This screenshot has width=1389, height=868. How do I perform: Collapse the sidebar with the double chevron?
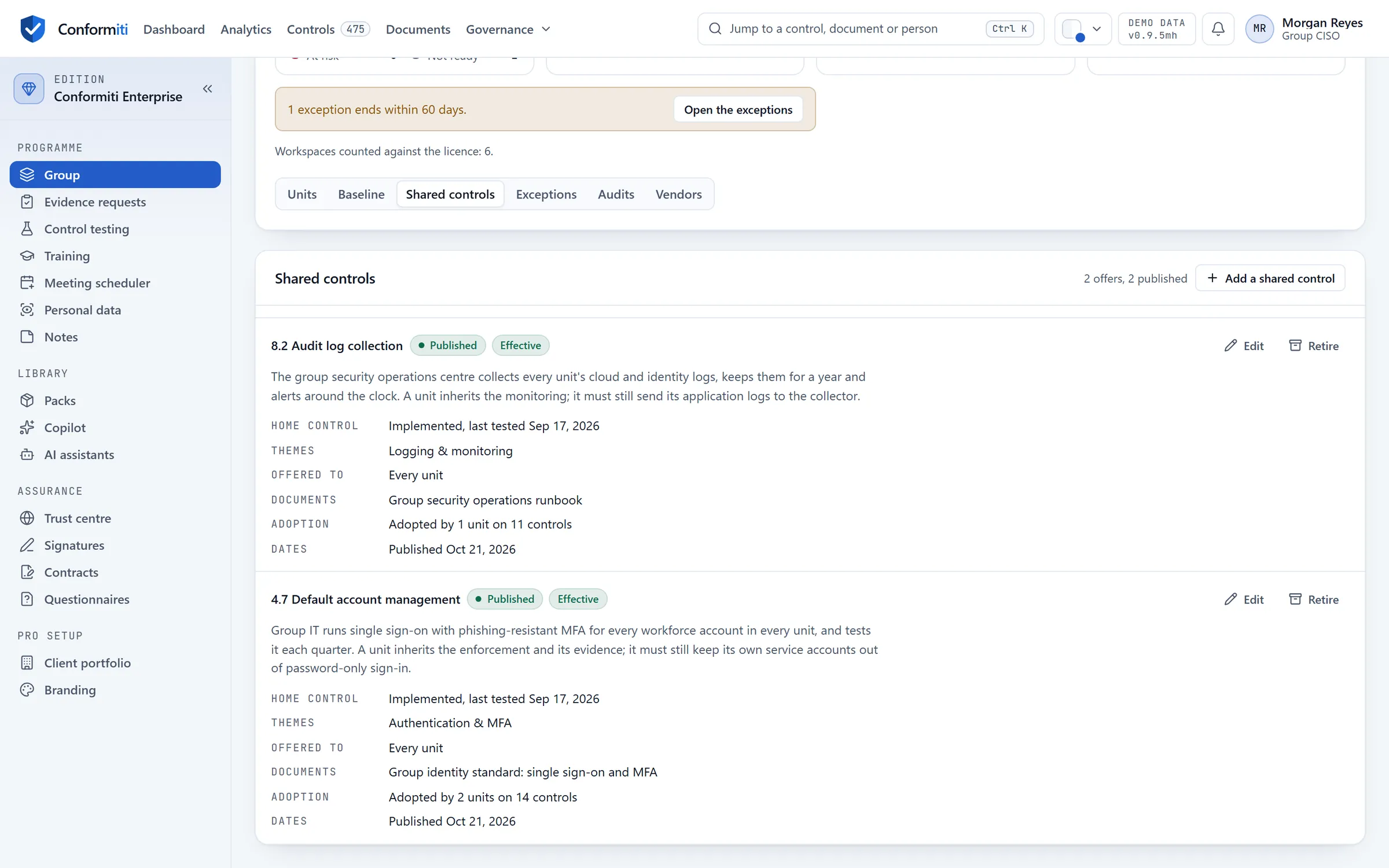click(x=208, y=89)
